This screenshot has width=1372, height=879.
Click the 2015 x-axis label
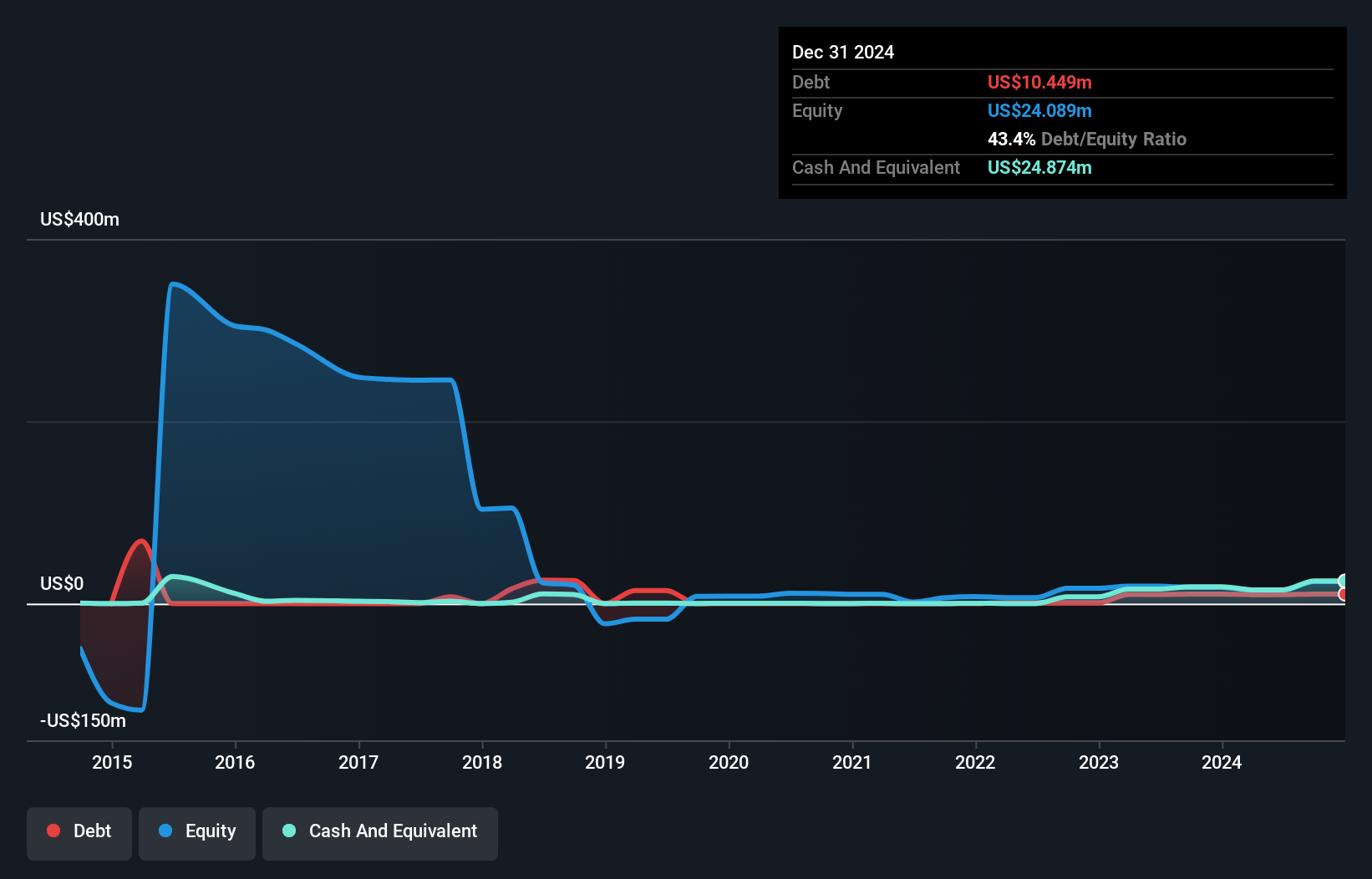112,762
